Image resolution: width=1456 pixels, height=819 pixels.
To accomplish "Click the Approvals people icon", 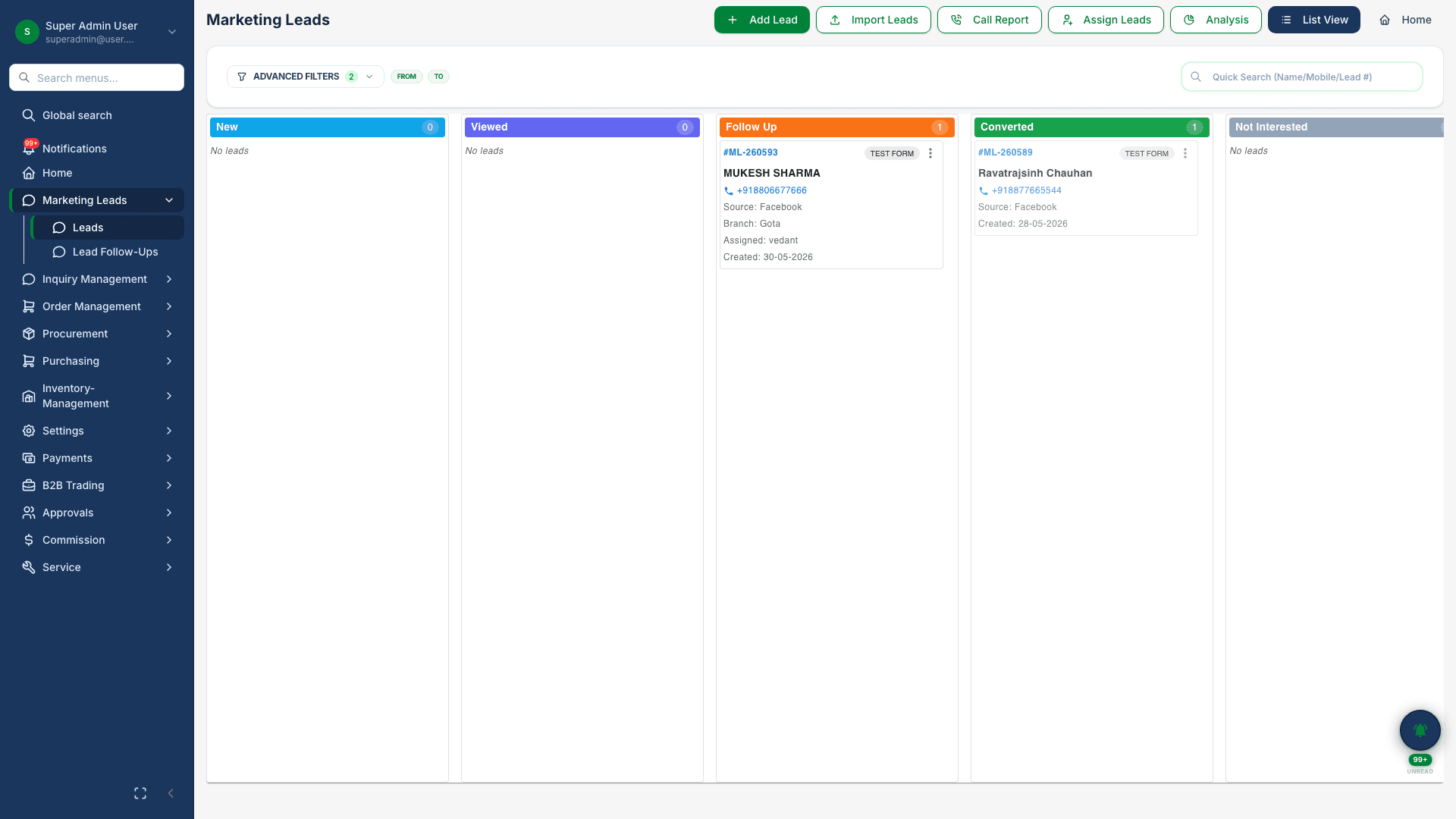I will [x=29, y=513].
